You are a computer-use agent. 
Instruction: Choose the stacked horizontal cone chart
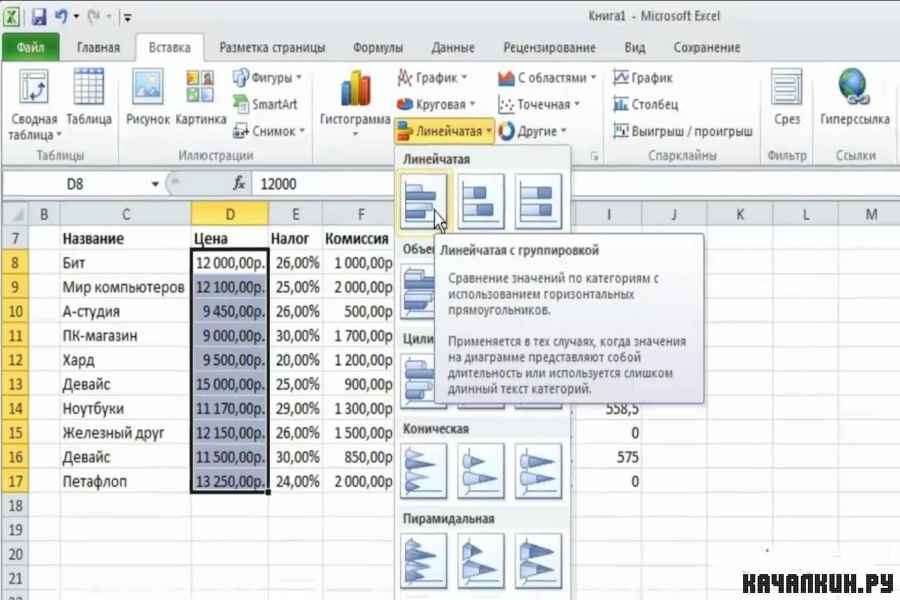480,470
